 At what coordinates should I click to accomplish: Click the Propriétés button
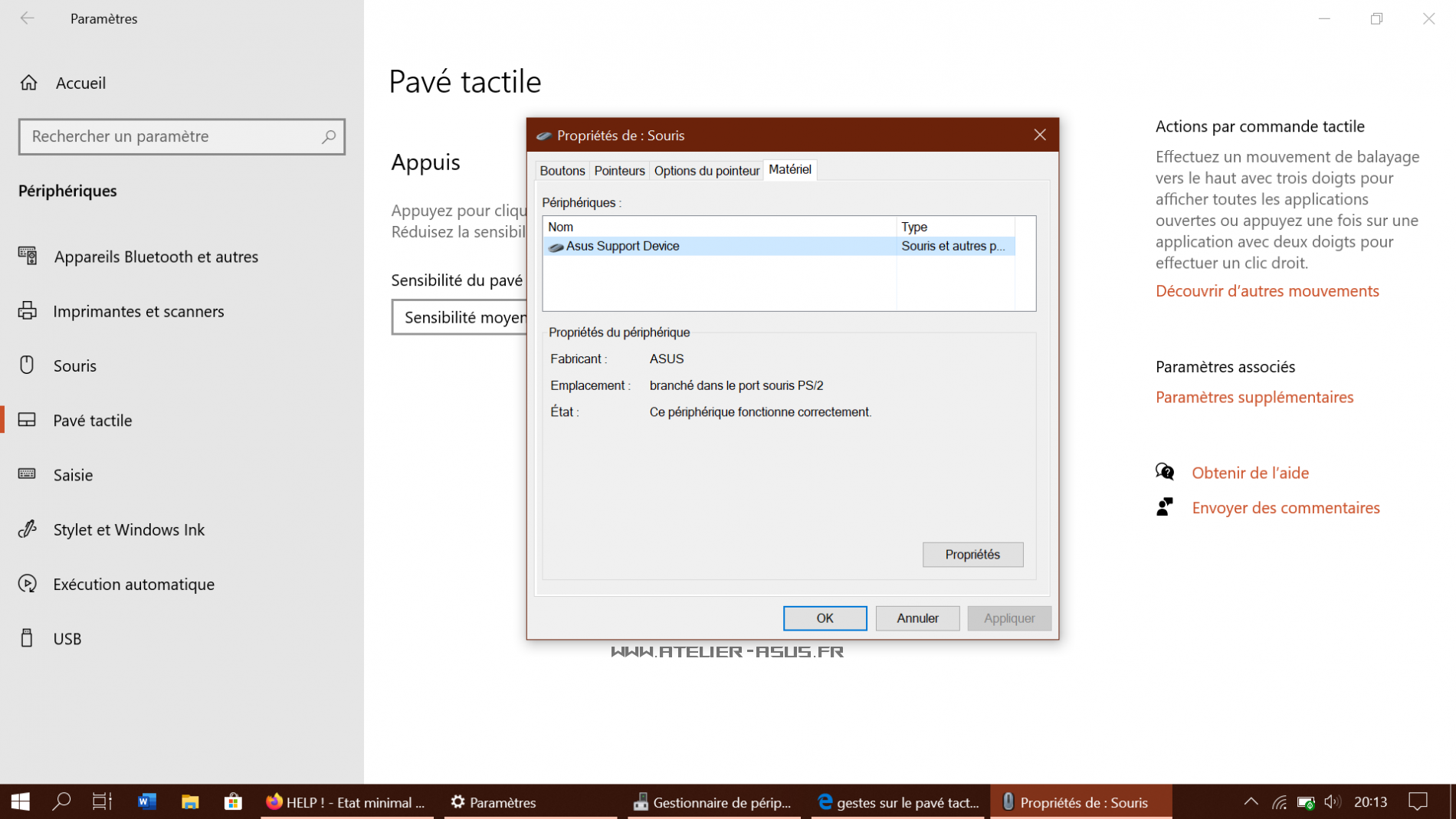click(972, 554)
